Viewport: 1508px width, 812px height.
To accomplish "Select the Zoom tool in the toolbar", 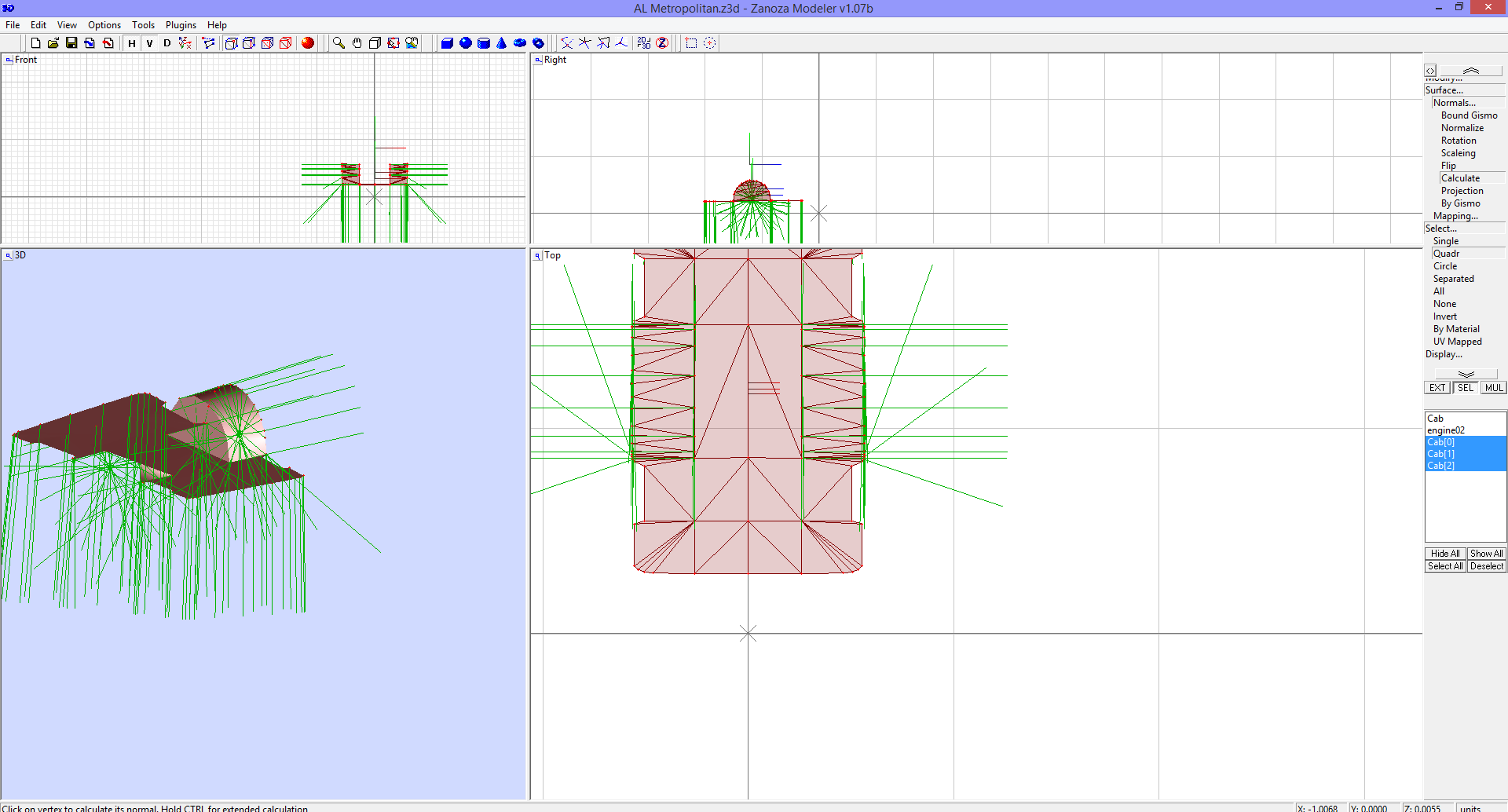I will coord(339,43).
